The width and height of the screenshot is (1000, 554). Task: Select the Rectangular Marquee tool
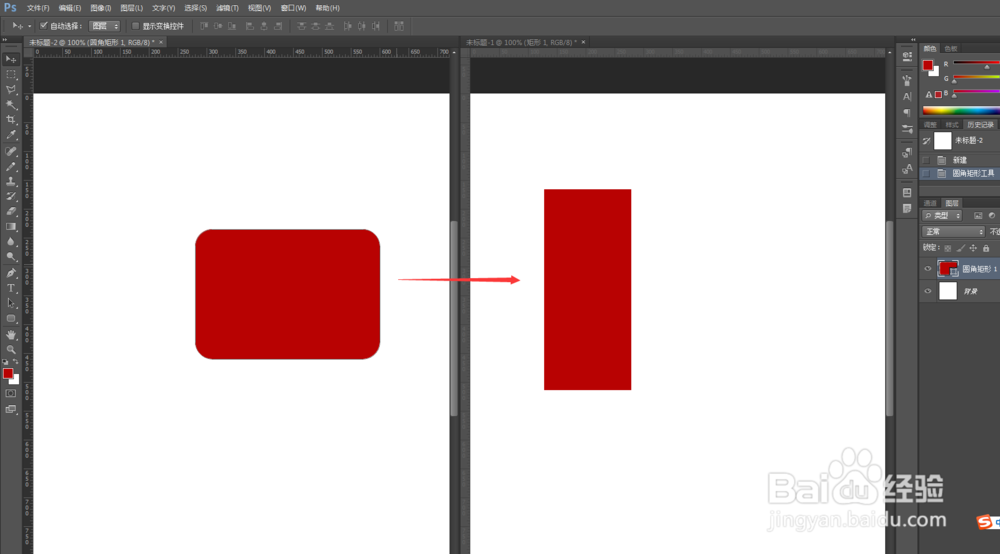click(x=11, y=75)
